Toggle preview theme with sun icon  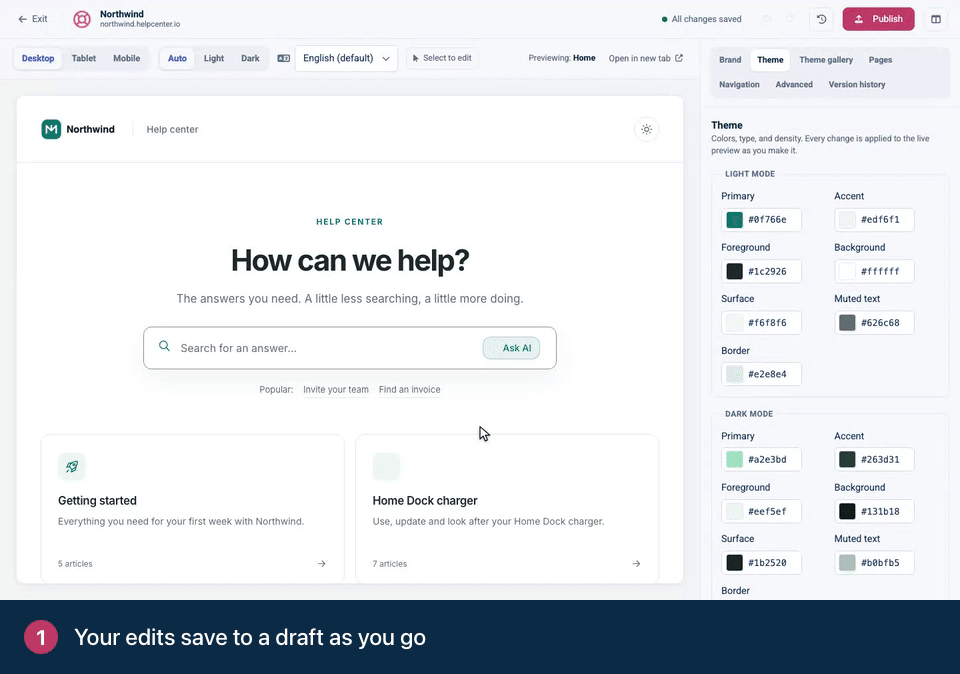click(x=647, y=129)
